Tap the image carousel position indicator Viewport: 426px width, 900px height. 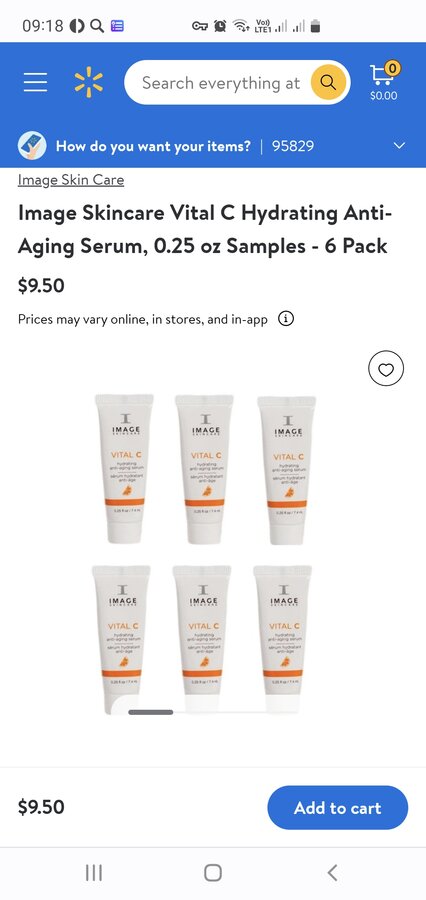point(151,712)
